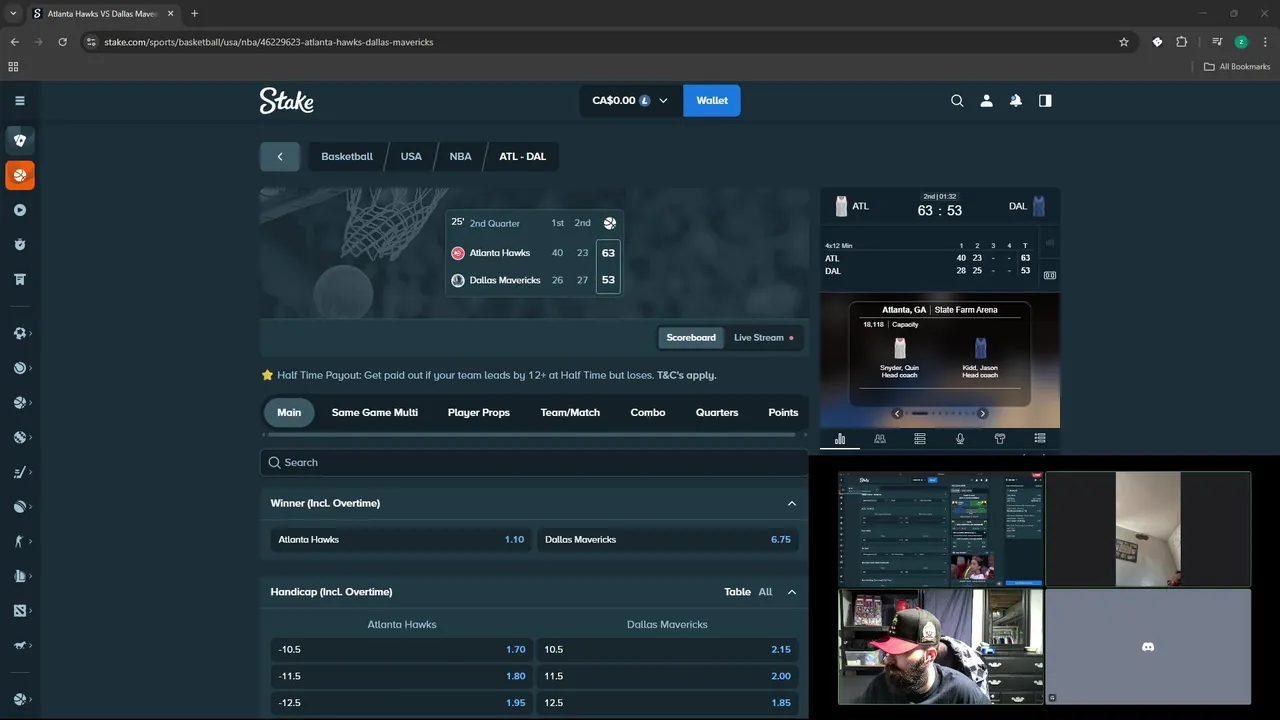Image resolution: width=1280 pixels, height=720 pixels.
Task: Open the Chrome apps grid icon
Action: pyautogui.click(x=13, y=67)
